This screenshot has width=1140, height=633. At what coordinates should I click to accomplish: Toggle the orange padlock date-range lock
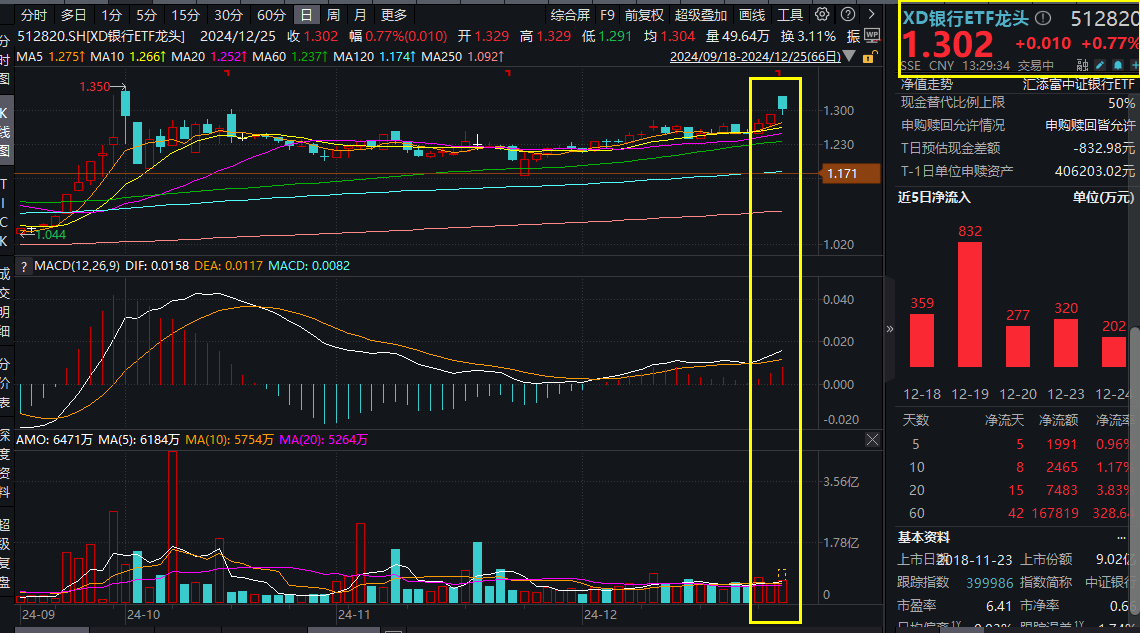(868, 57)
